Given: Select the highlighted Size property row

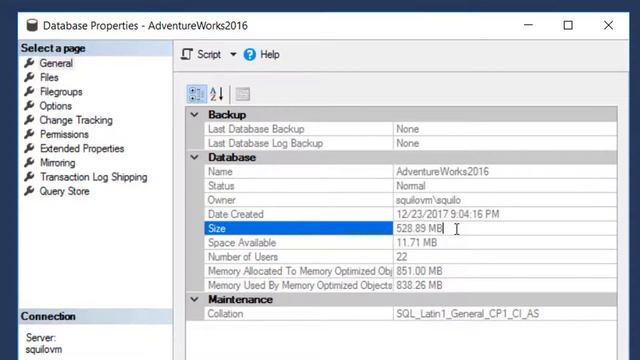Looking at the screenshot, I should [x=410, y=228].
